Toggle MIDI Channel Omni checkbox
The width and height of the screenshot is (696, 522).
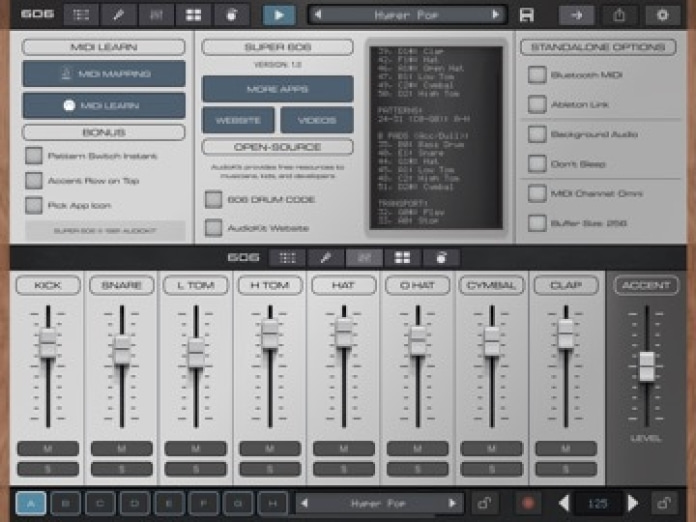tap(537, 194)
